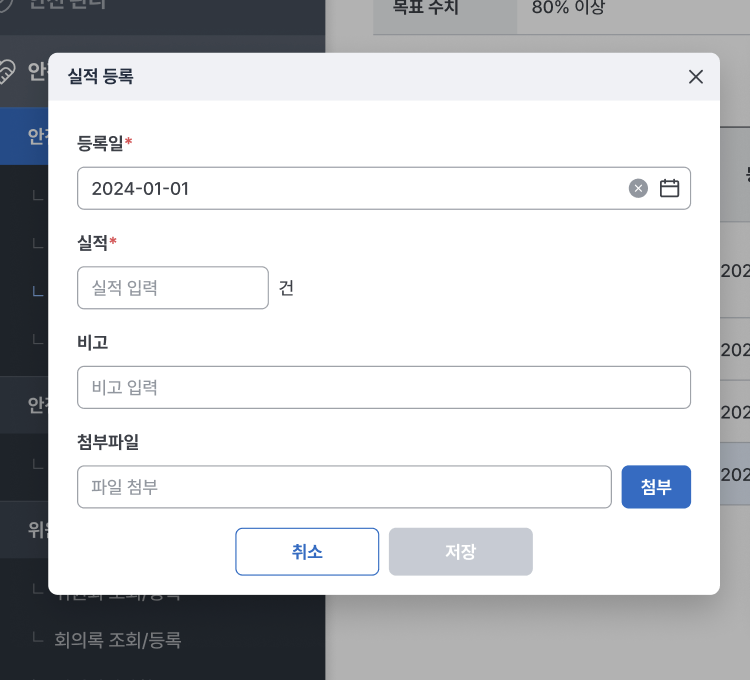Click the sidebar section icon behind dialog

click(x=8, y=71)
